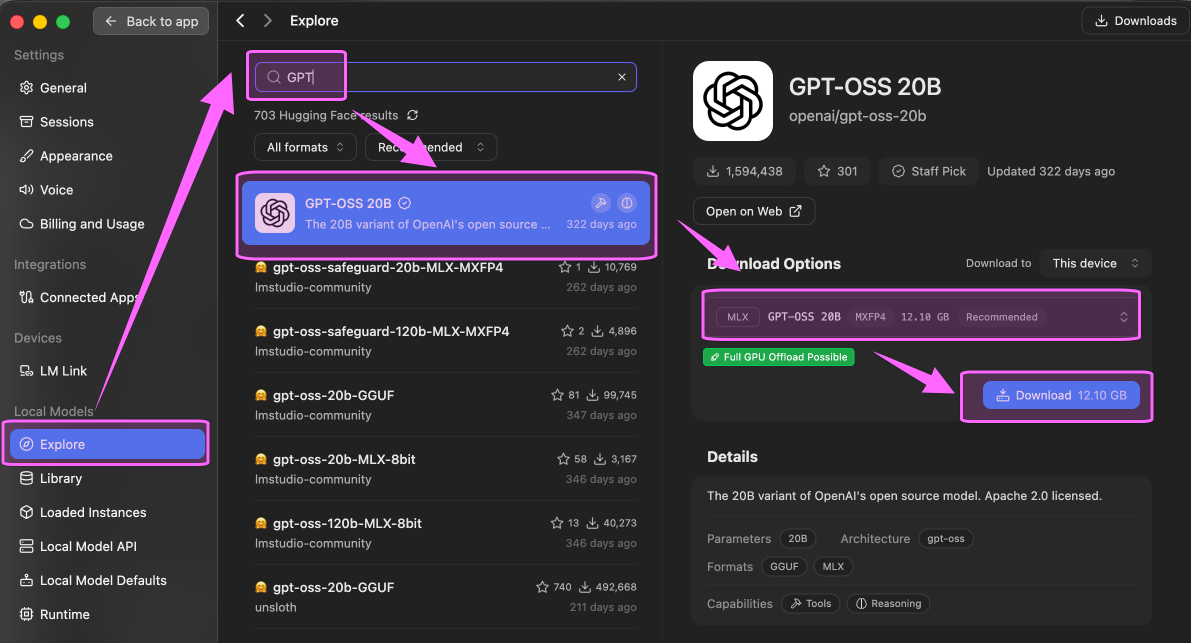Screen dimensions: 1191x643
Task: Click Open on Web link button
Action: click(x=753, y=211)
